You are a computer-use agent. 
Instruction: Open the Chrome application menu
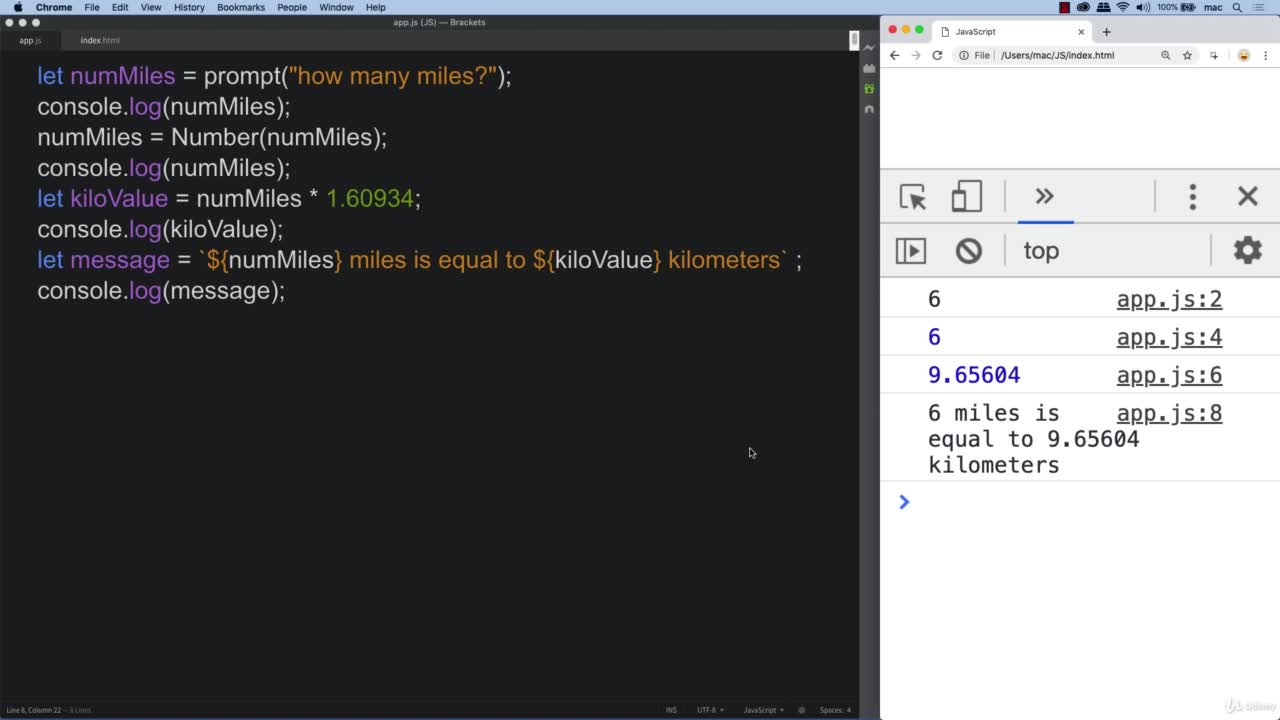click(x=54, y=7)
